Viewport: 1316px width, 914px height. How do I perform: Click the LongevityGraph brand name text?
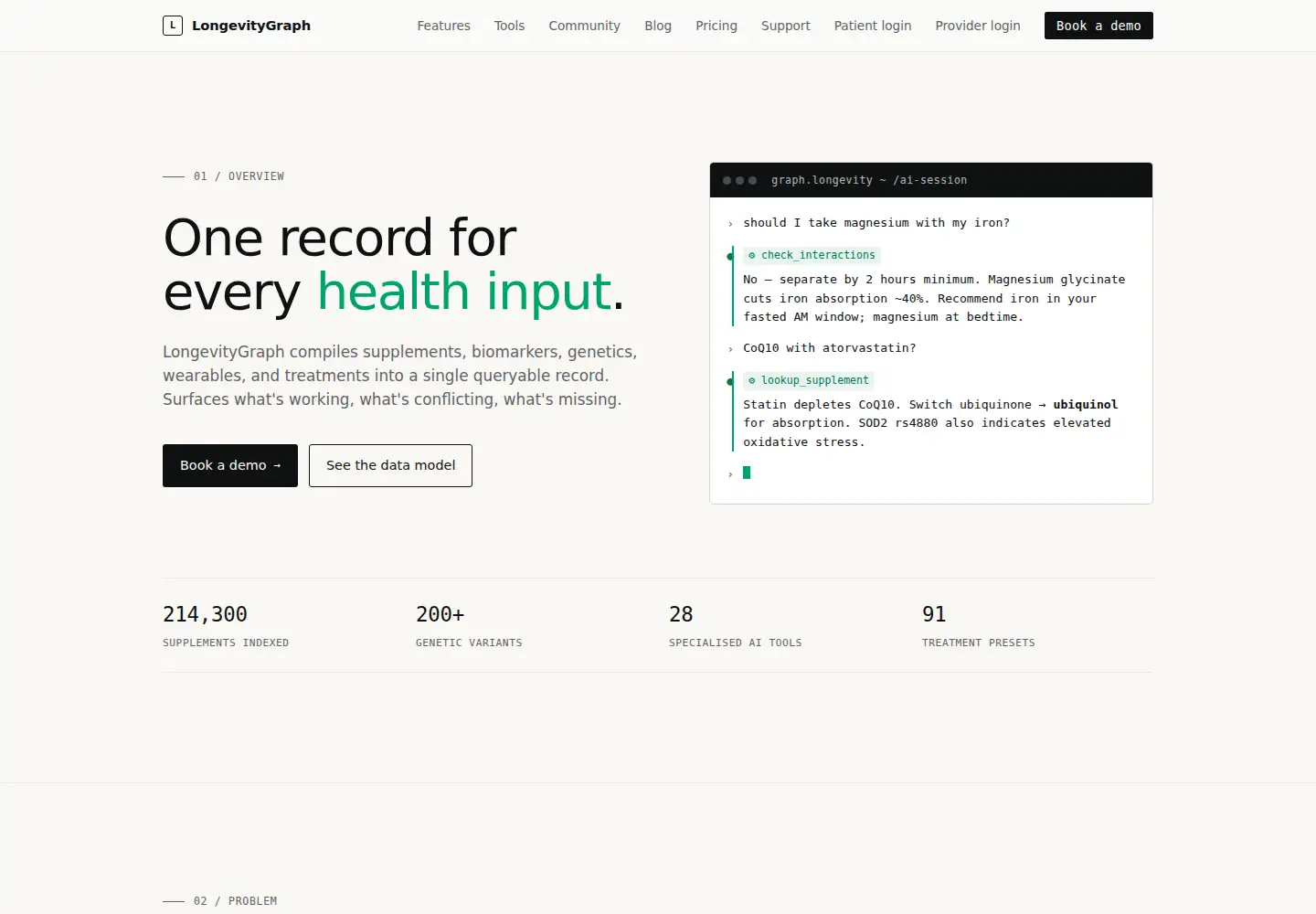[251, 26]
